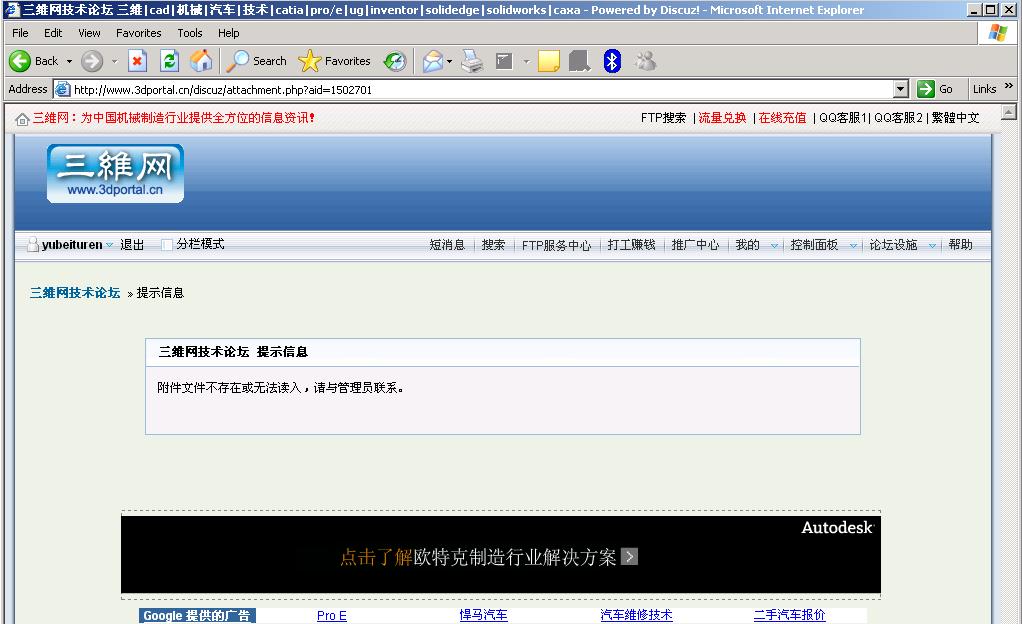The image size is (1022, 624).
Task: Click the home icon beside 三維网 slogan
Action: 22,119
